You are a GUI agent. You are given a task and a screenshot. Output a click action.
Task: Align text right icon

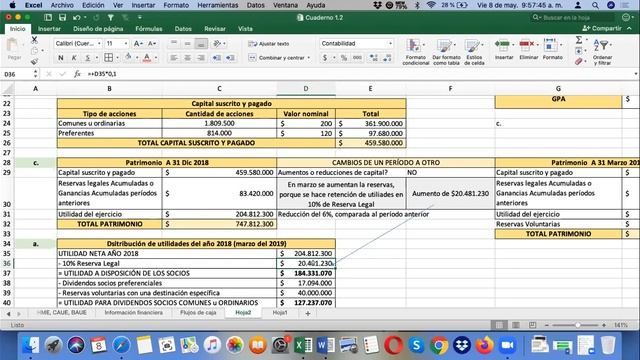[x=201, y=58]
